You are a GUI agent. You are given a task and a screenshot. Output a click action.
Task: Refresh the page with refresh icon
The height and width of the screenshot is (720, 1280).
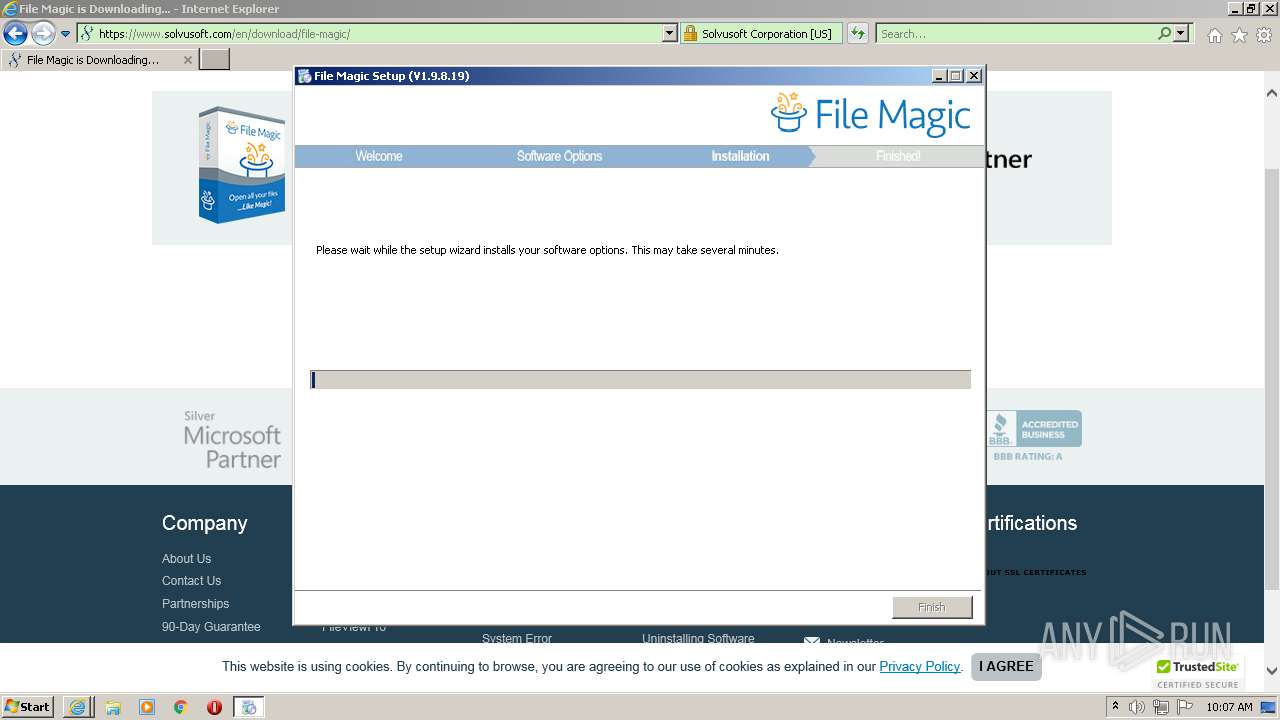858,34
